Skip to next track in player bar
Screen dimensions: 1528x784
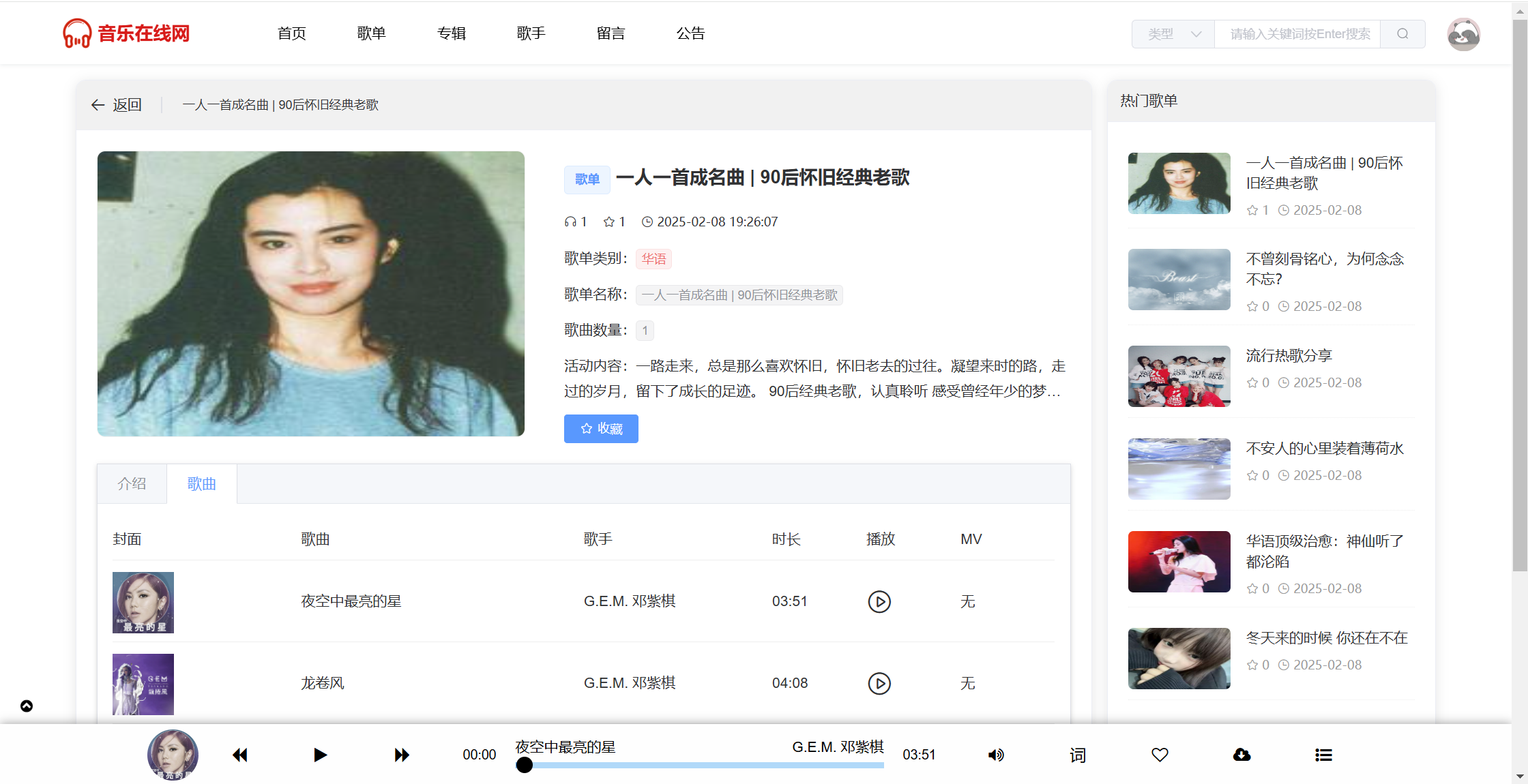click(402, 755)
